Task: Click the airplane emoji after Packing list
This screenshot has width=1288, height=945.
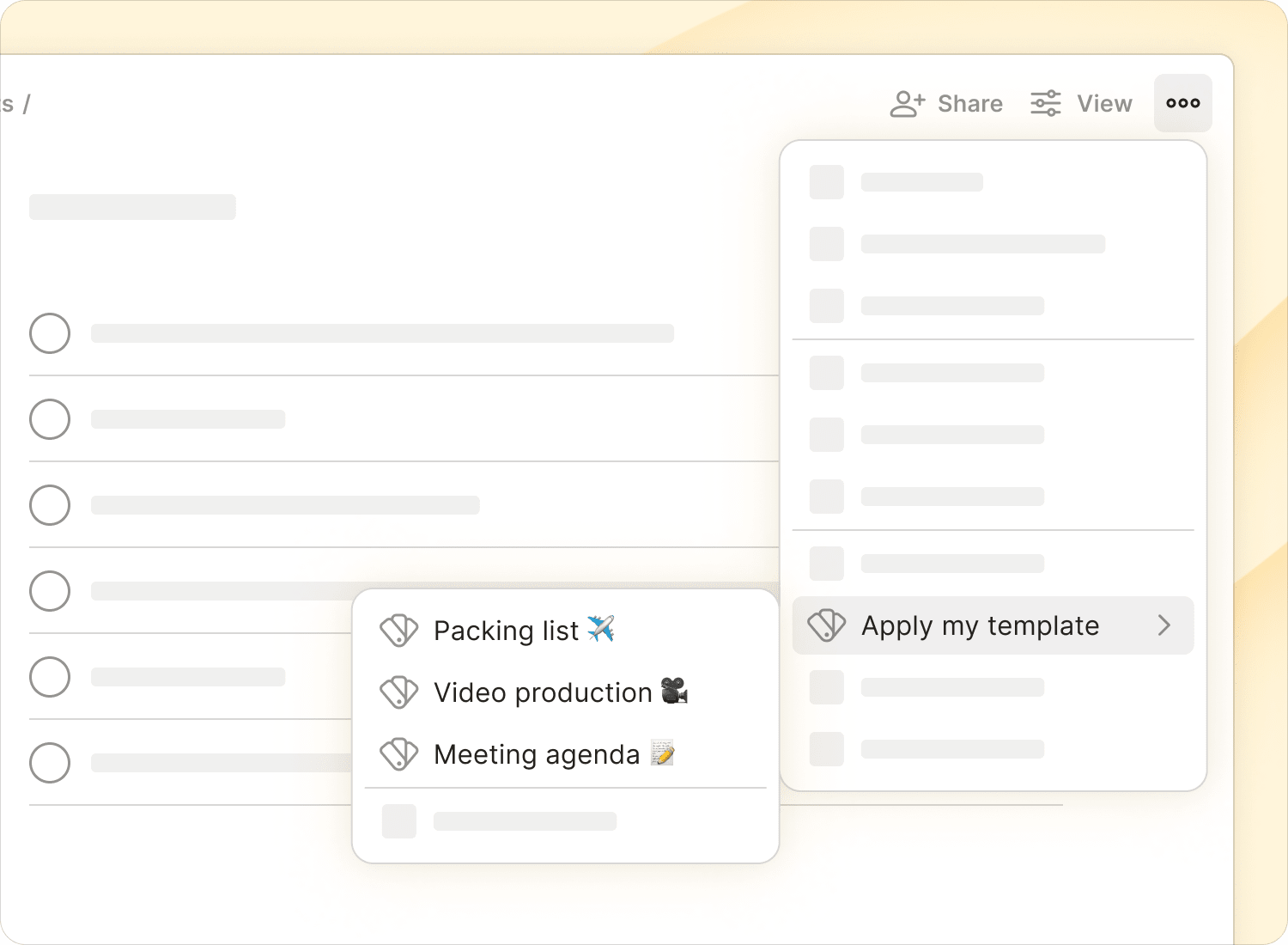Action: (x=601, y=629)
